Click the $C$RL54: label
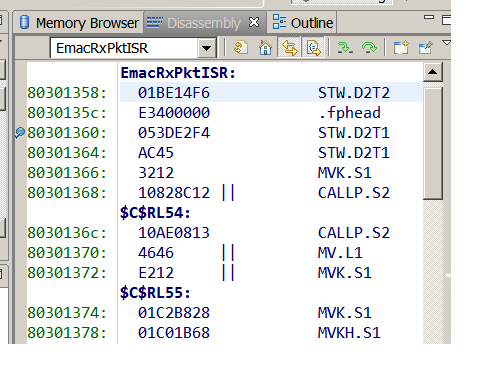This screenshot has width=490, height=368. 155,213
